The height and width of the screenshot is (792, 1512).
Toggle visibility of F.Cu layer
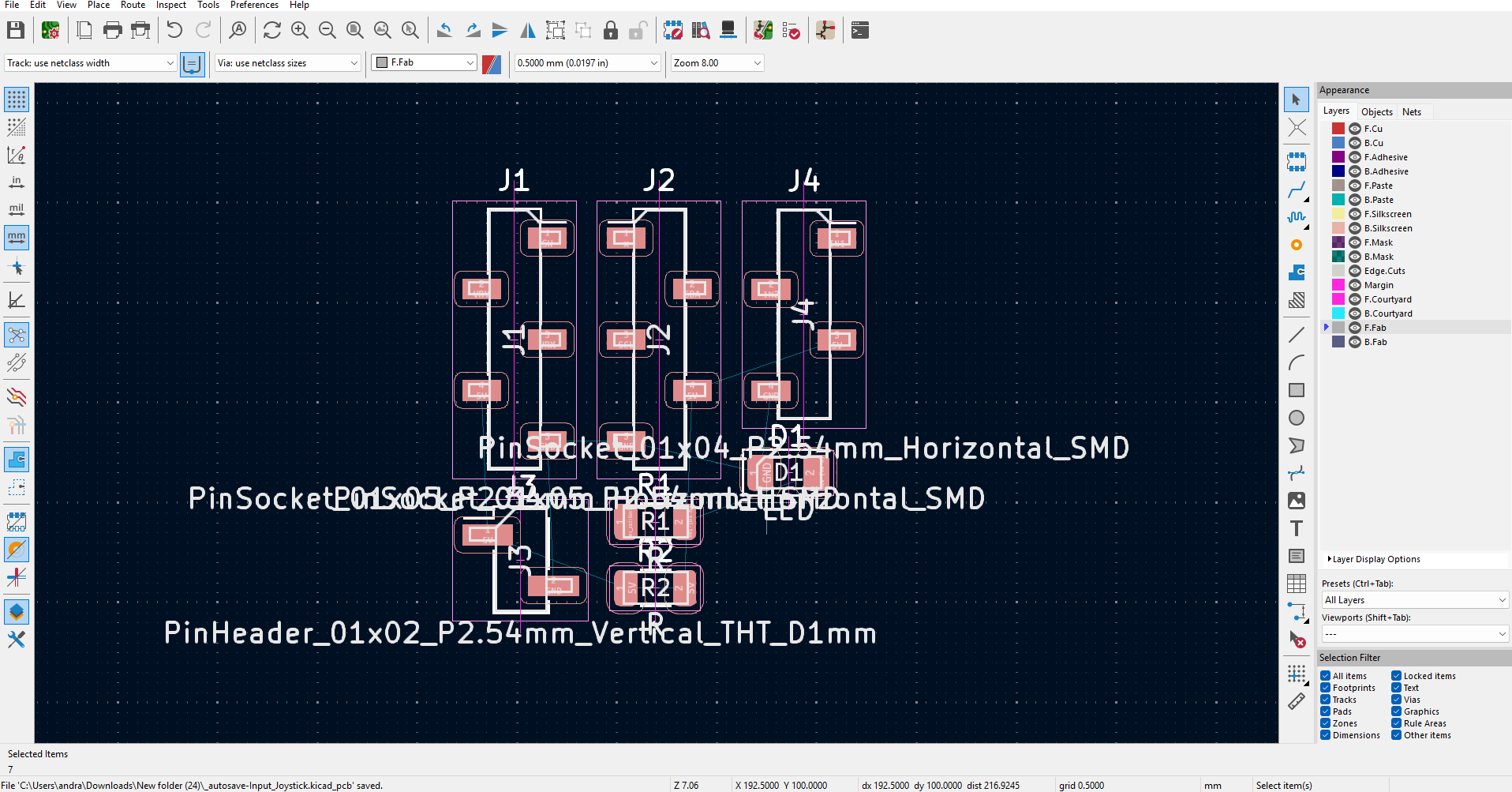(x=1355, y=129)
